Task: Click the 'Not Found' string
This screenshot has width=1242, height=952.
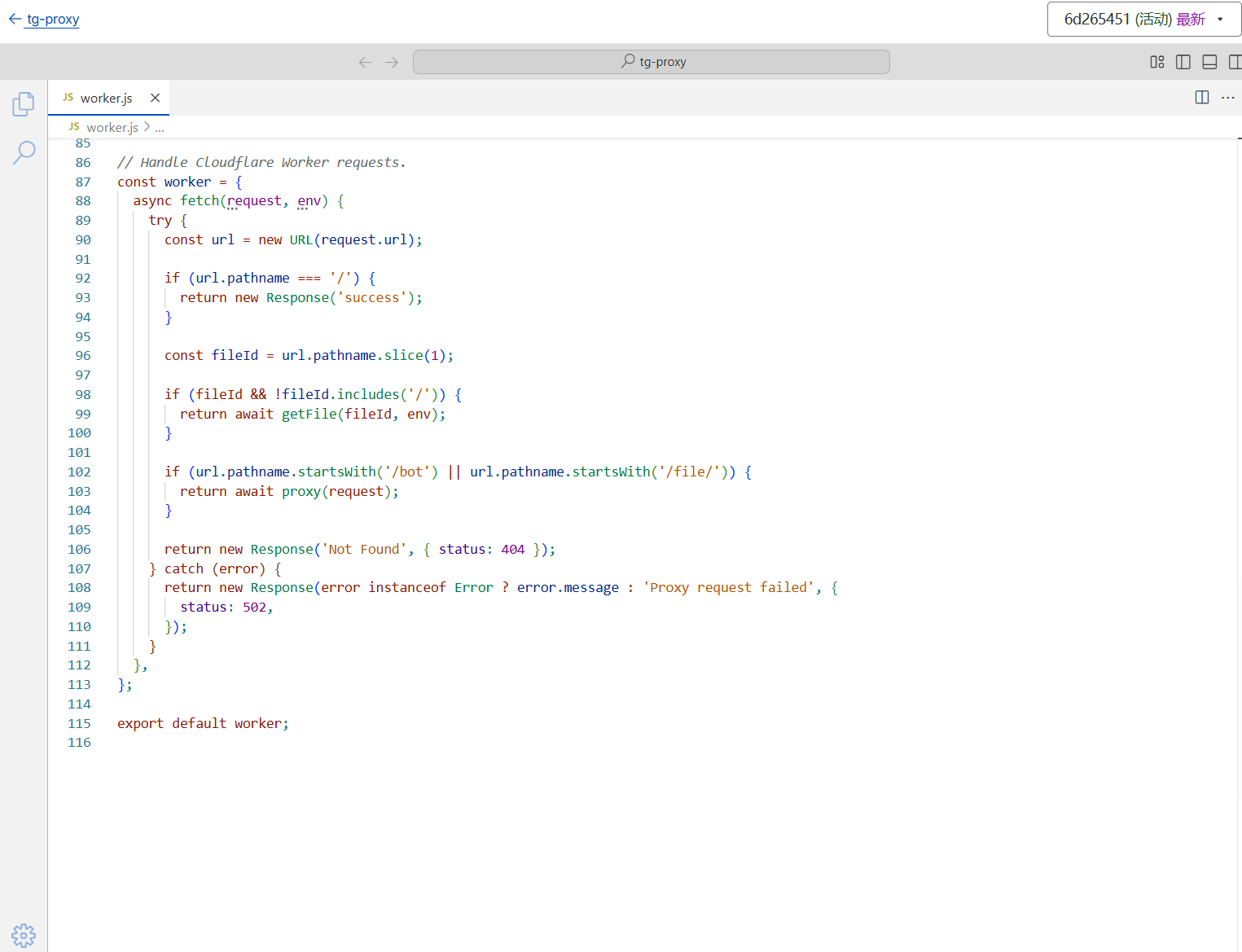Action: click(x=364, y=549)
